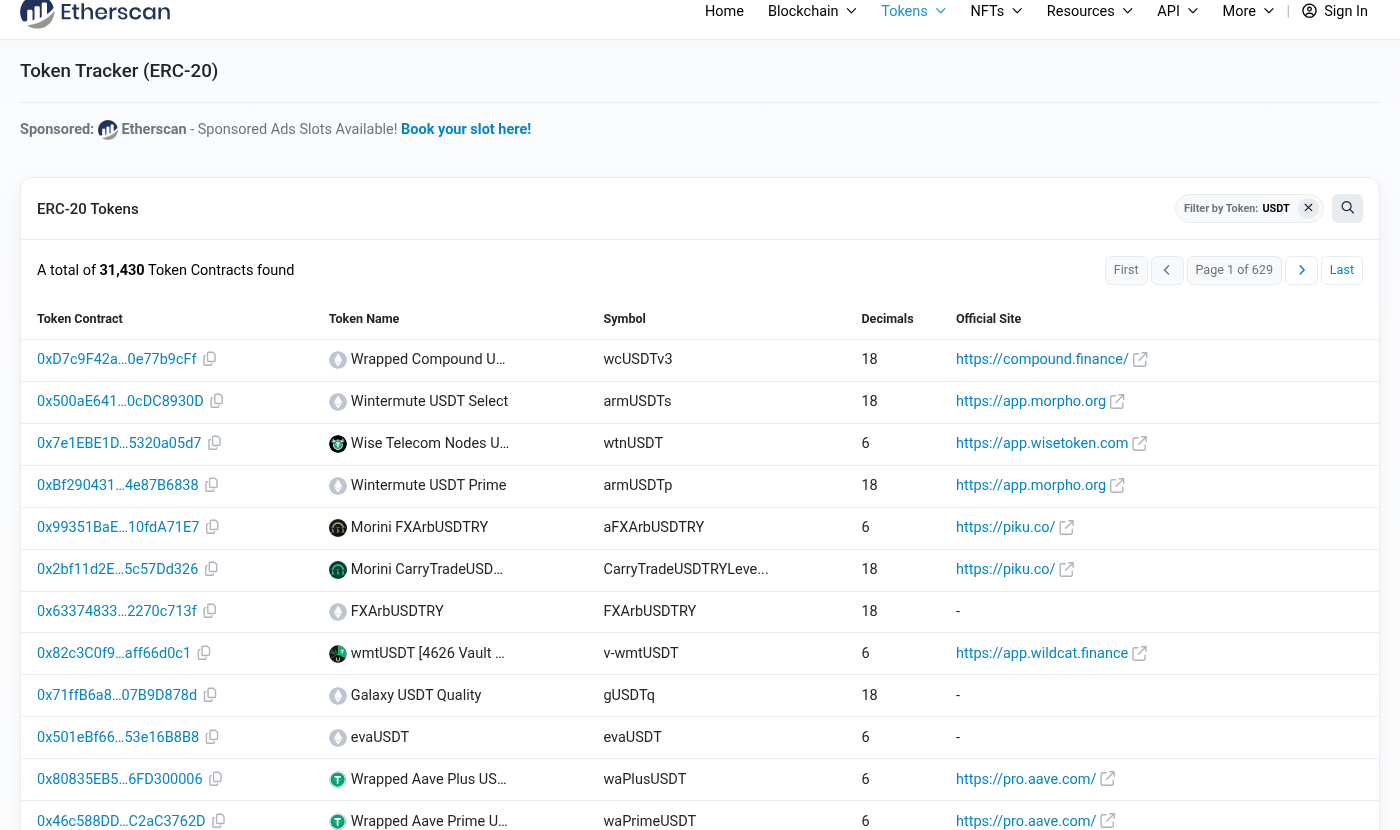Image resolution: width=1400 pixels, height=830 pixels.
Task: Go to previous page arrow
Action: point(1167,270)
